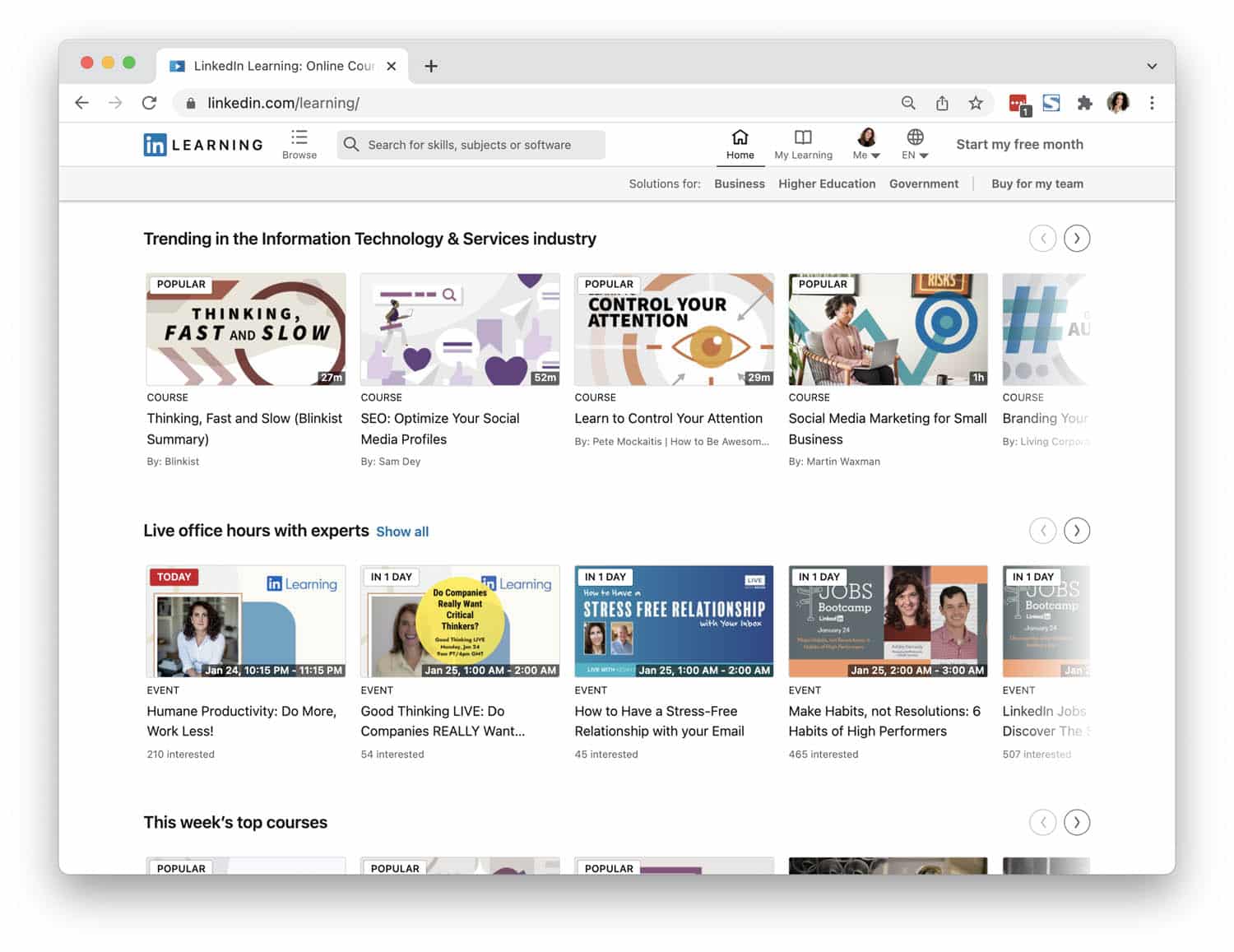Open the Chrome three-dot menu

[1152, 103]
